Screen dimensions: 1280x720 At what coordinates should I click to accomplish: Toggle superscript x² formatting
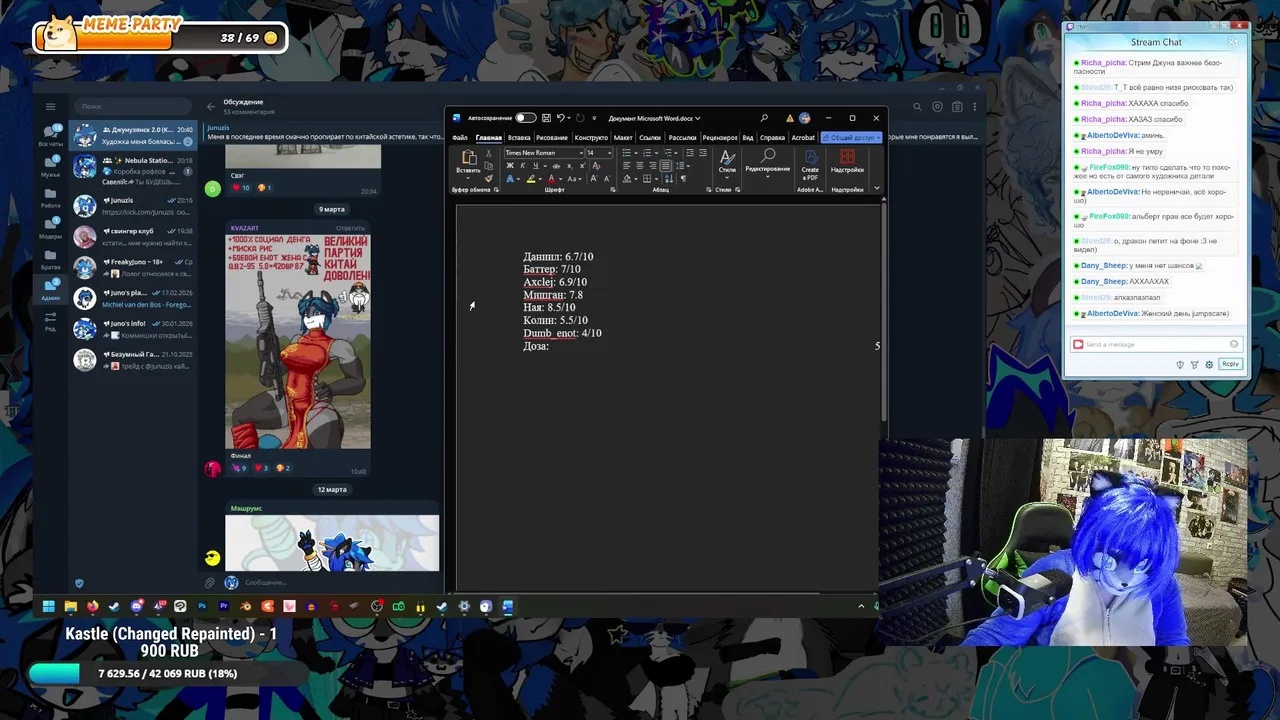pos(583,166)
